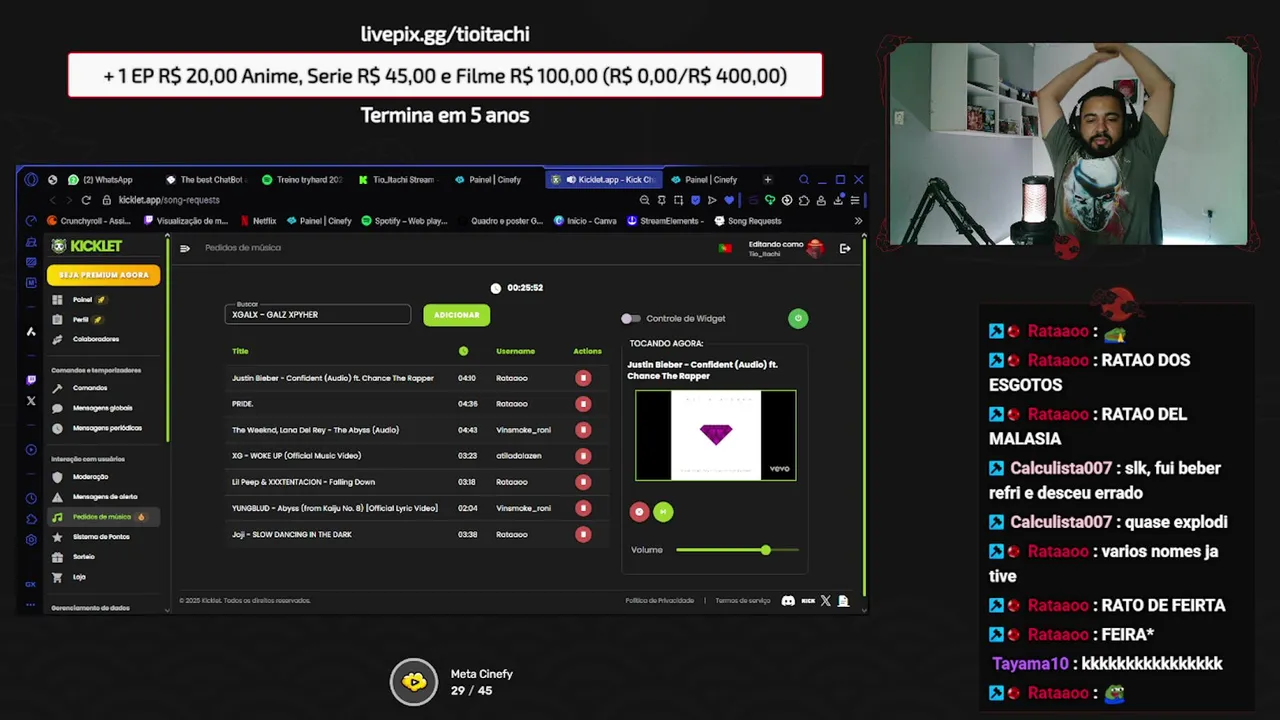
Task: Click the green power button near Controle de Widget
Action: point(797,318)
